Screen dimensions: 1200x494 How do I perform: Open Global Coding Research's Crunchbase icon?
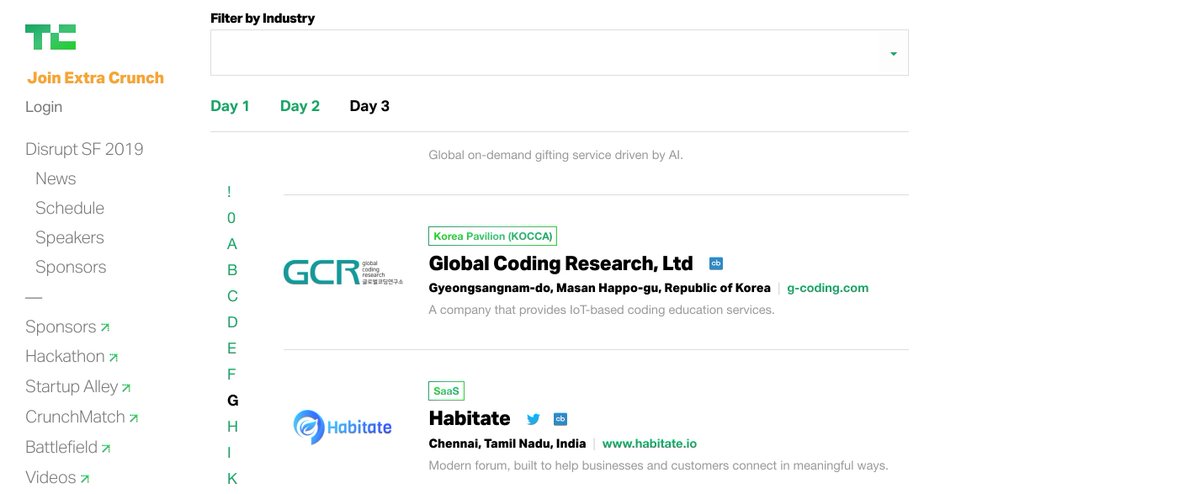(716, 264)
